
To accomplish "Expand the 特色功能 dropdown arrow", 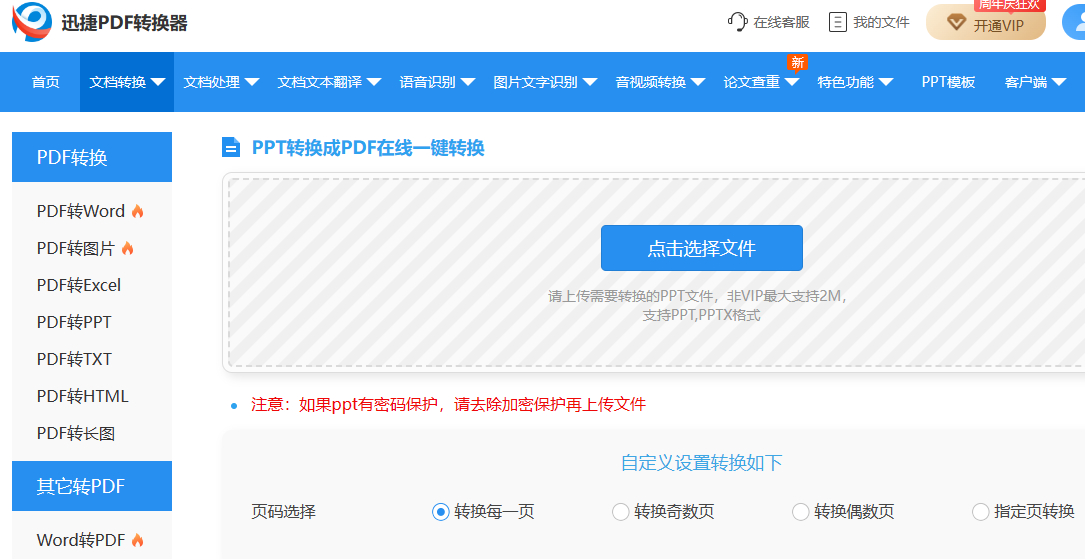I will pos(886,82).
